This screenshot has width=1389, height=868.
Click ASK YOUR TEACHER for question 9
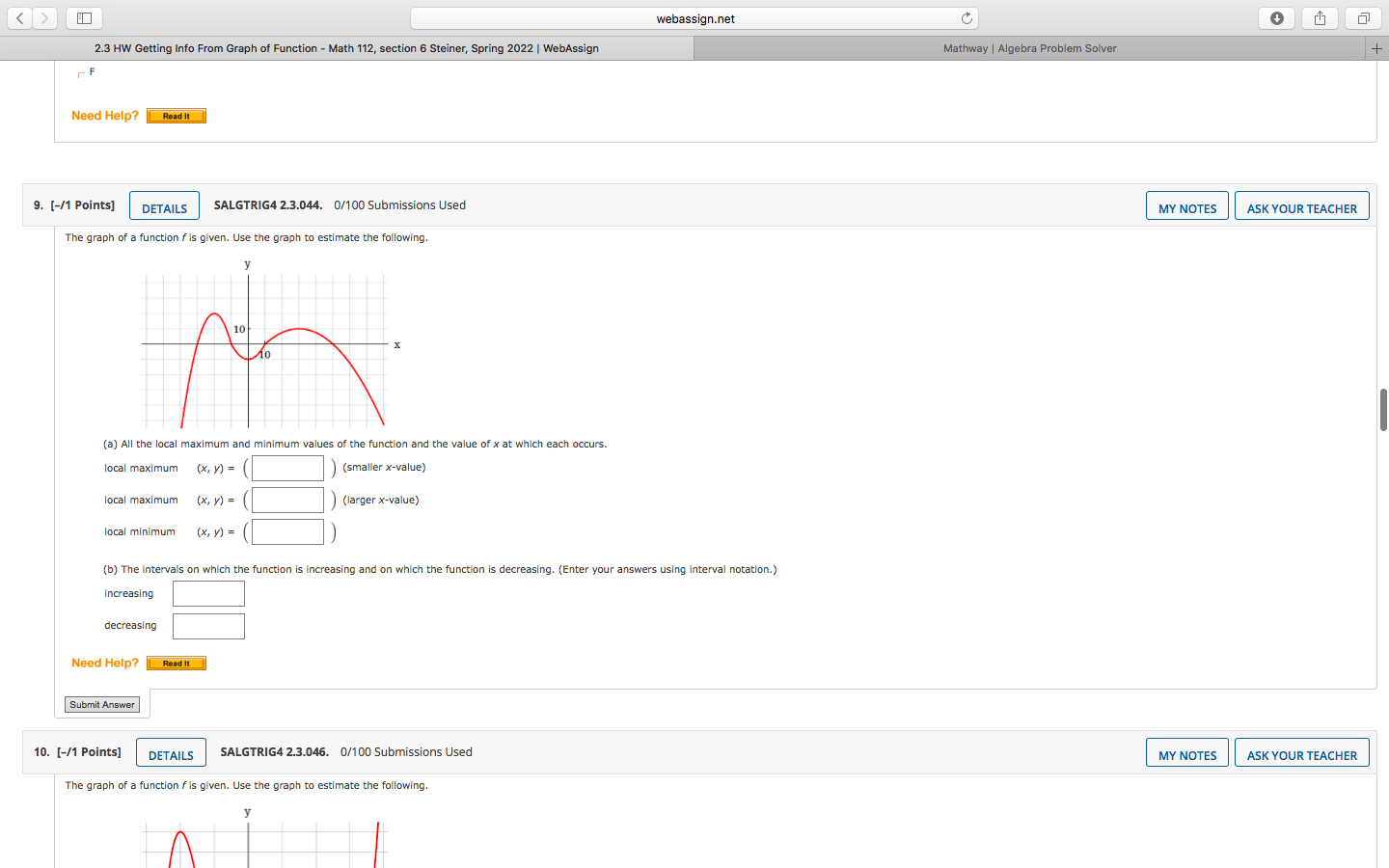[1301, 204]
